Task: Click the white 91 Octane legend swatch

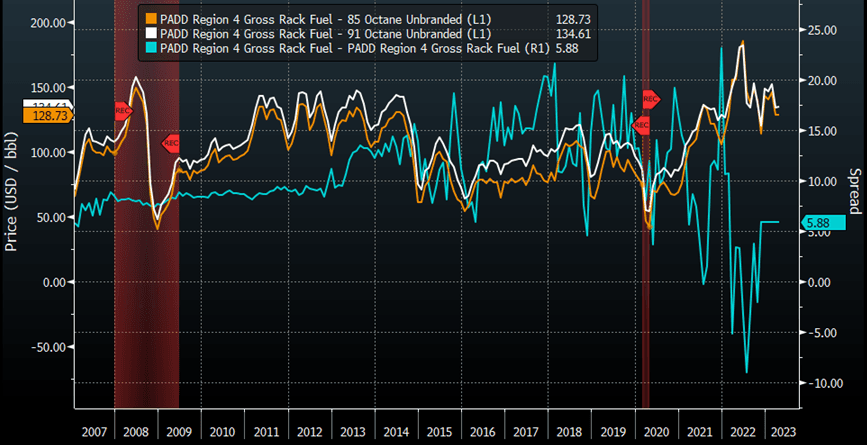Action: coord(152,34)
